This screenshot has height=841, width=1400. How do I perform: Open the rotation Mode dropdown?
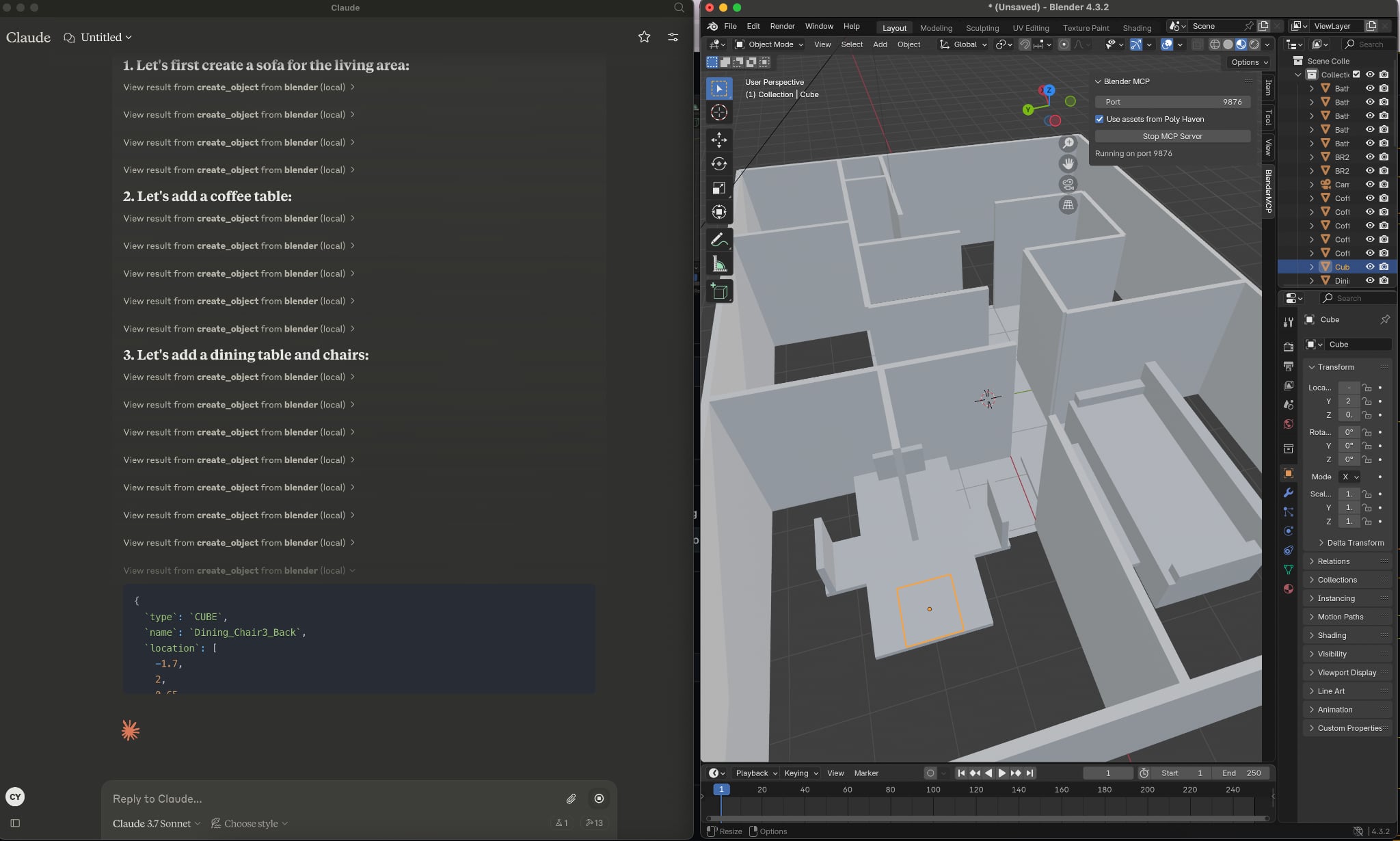click(1350, 477)
